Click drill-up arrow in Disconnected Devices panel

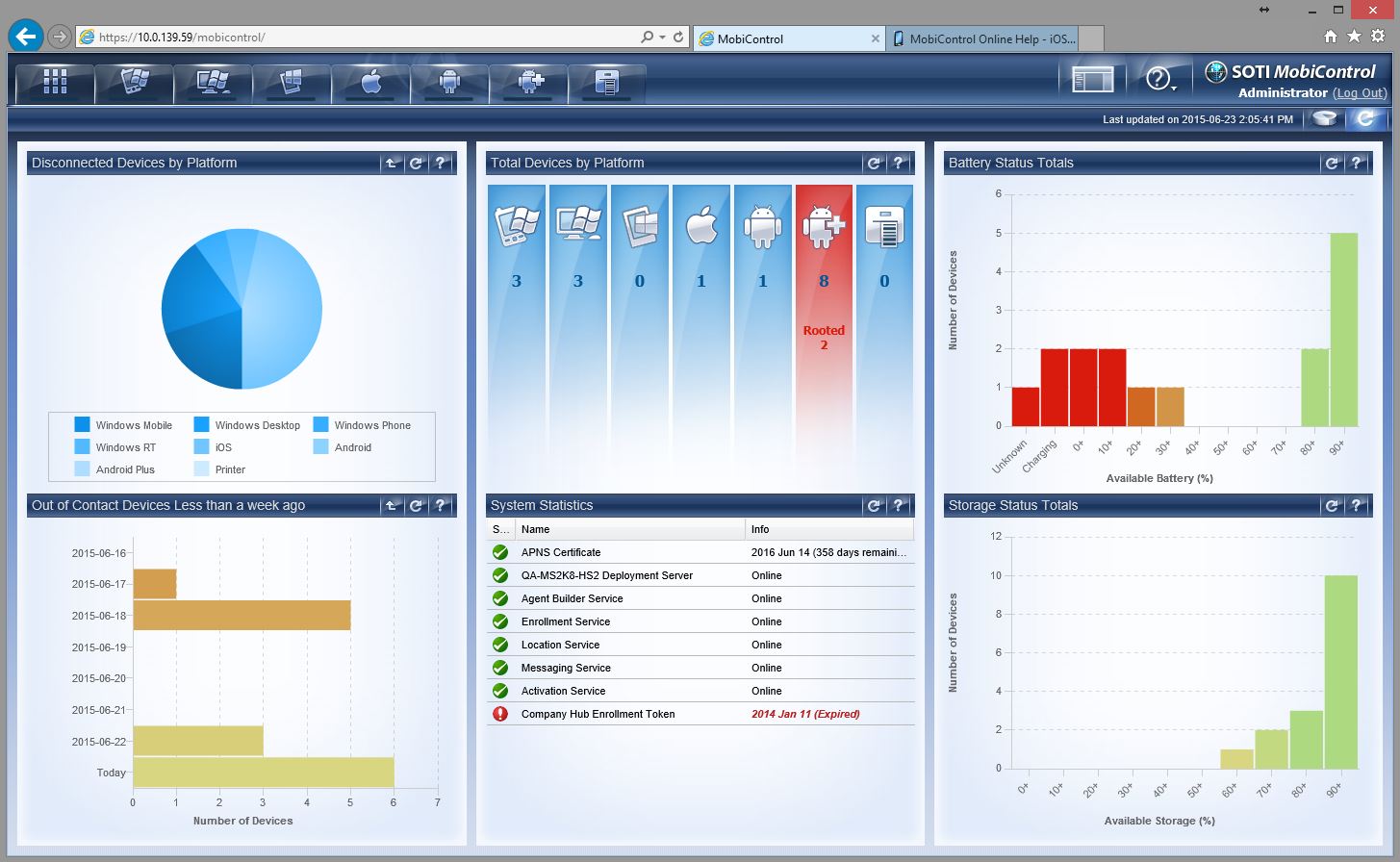point(393,163)
